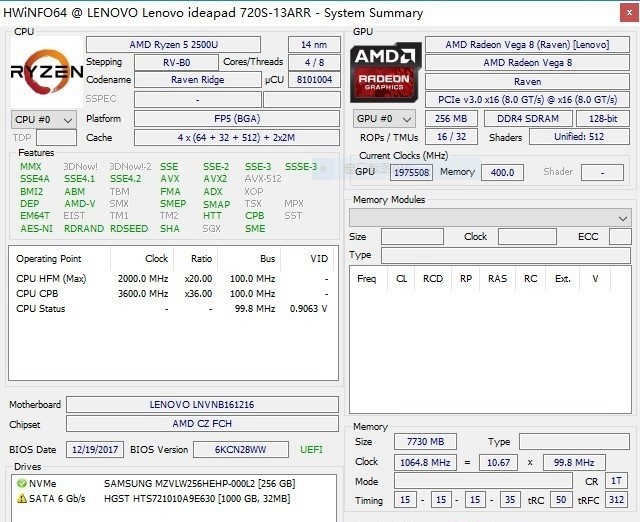Click the green checkmark NVMe drive icon
640x522 pixels.
22,484
